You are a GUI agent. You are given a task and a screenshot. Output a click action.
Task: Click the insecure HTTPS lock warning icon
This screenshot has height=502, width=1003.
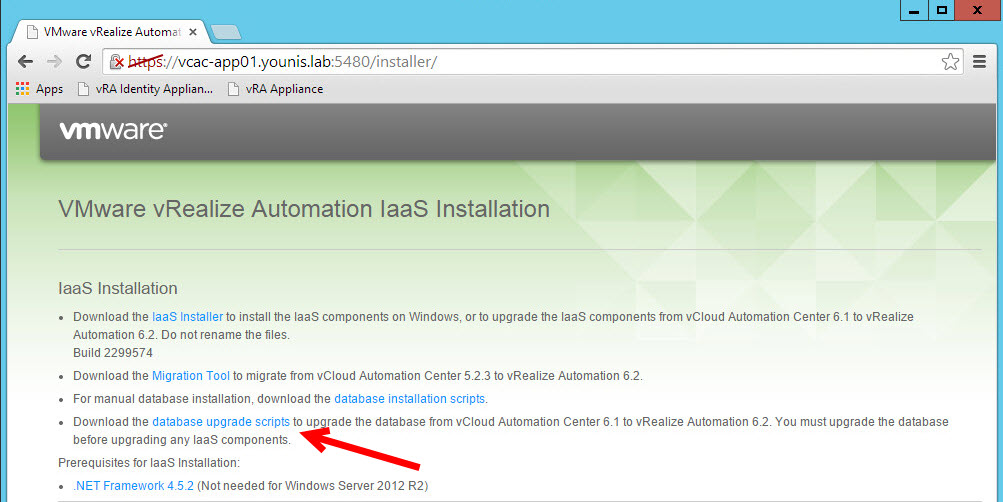(x=119, y=62)
